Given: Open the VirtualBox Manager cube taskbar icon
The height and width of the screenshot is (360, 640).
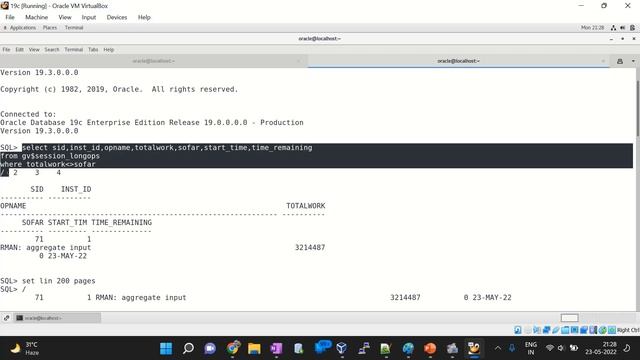Looking at the screenshot, I should (x=342, y=348).
